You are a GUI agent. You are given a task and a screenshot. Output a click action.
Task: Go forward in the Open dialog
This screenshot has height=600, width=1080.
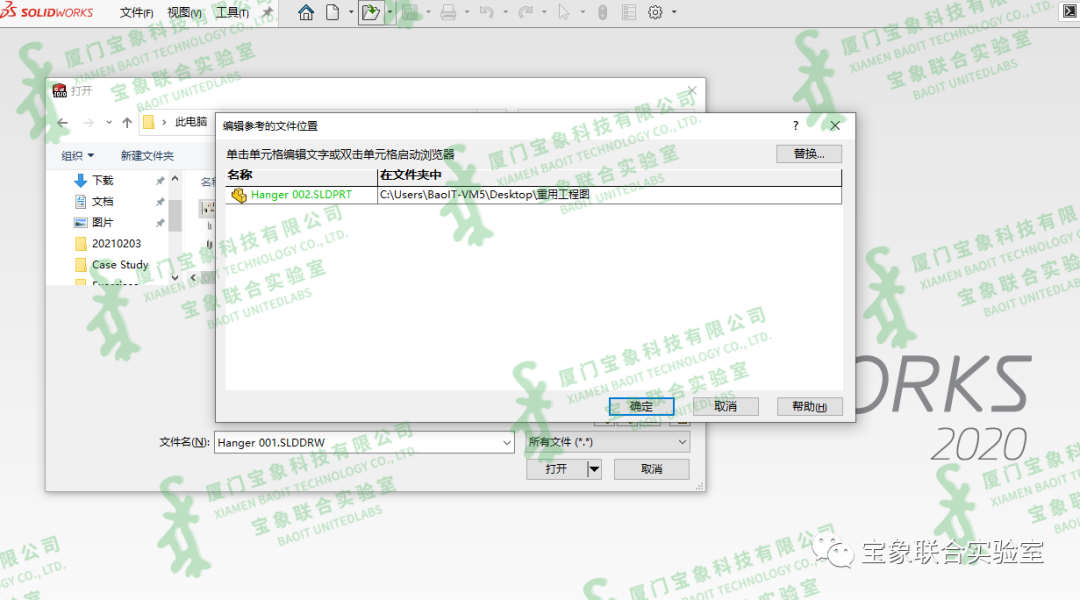[x=88, y=123]
